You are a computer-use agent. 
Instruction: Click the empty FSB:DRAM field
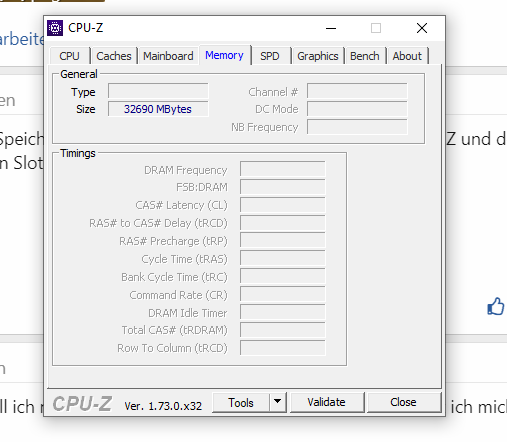point(283,187)
